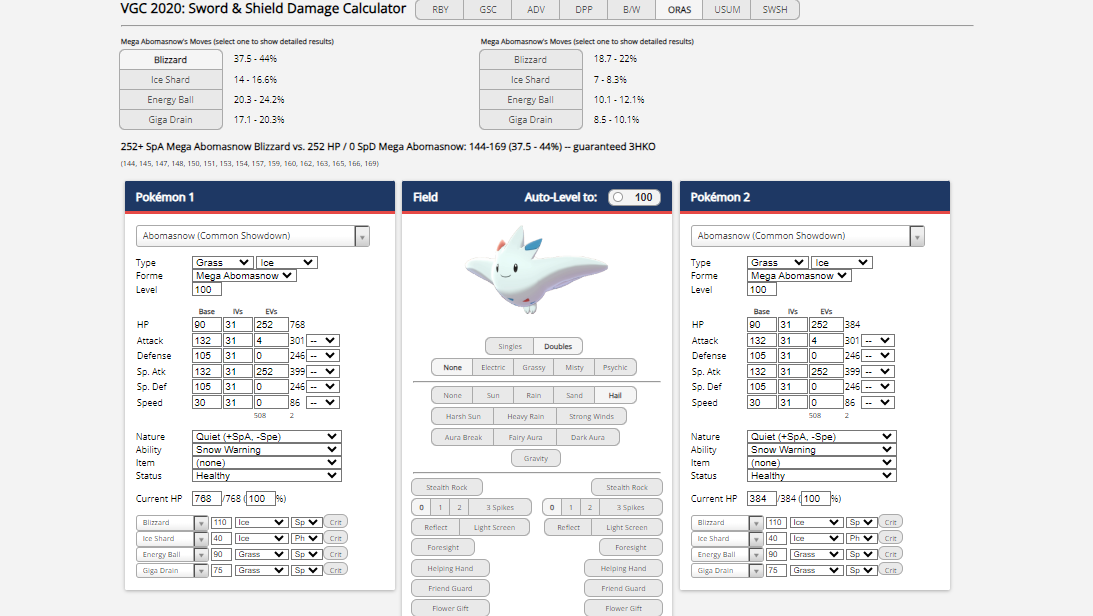The width and height of the screenshot is (1093, 616).
Task: Toggle Helping Hand on Pokémon 2's side
Action: (x=623, y=568)
